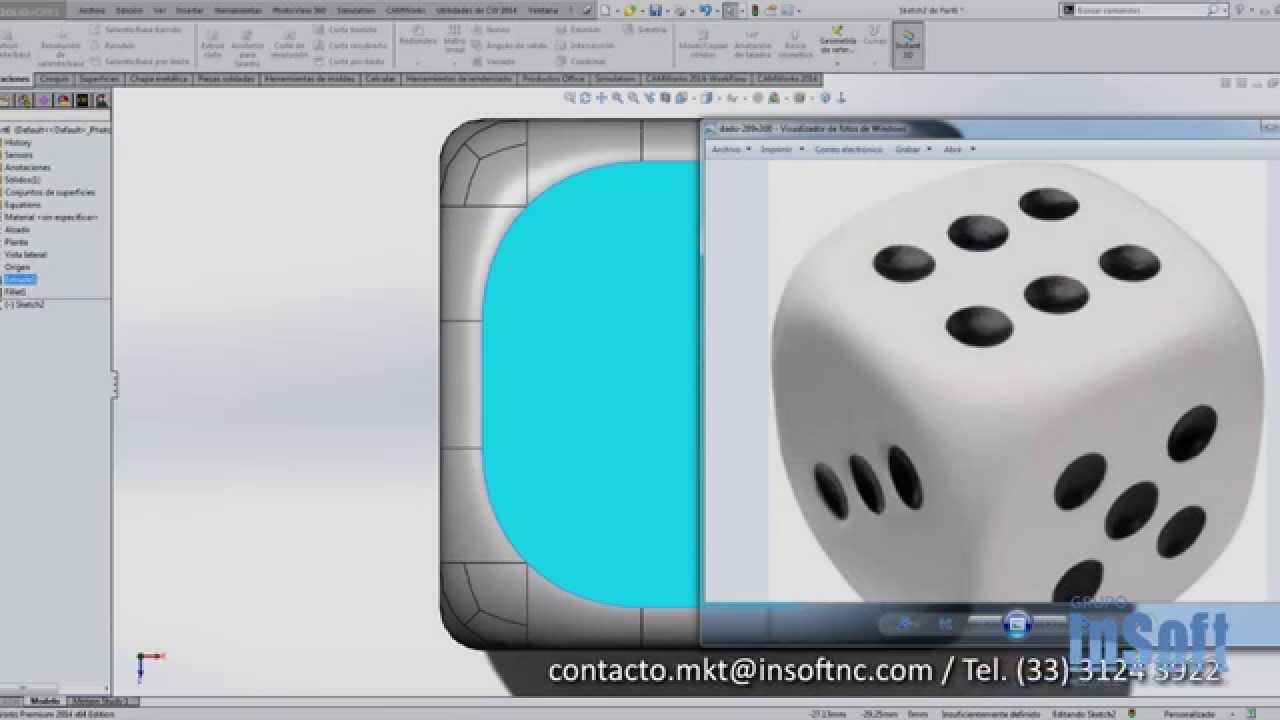Image resolution: width=1280 pixels, height=720 pixels.
Task: Click the Open file icon
Action: 629,10
